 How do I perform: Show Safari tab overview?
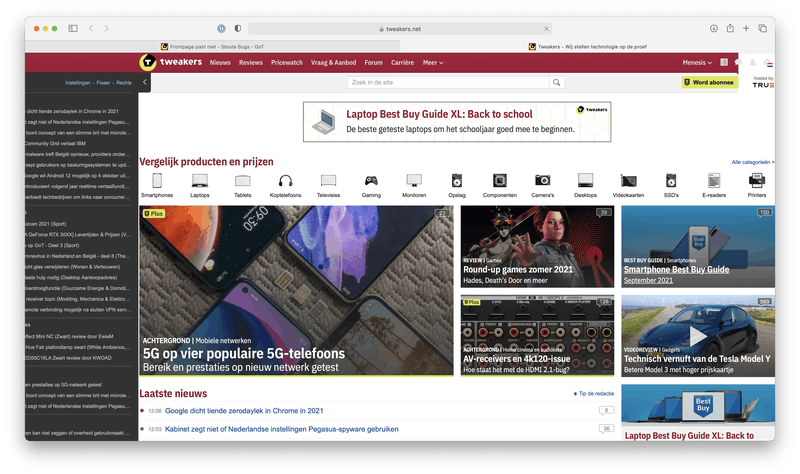(762, 29)
